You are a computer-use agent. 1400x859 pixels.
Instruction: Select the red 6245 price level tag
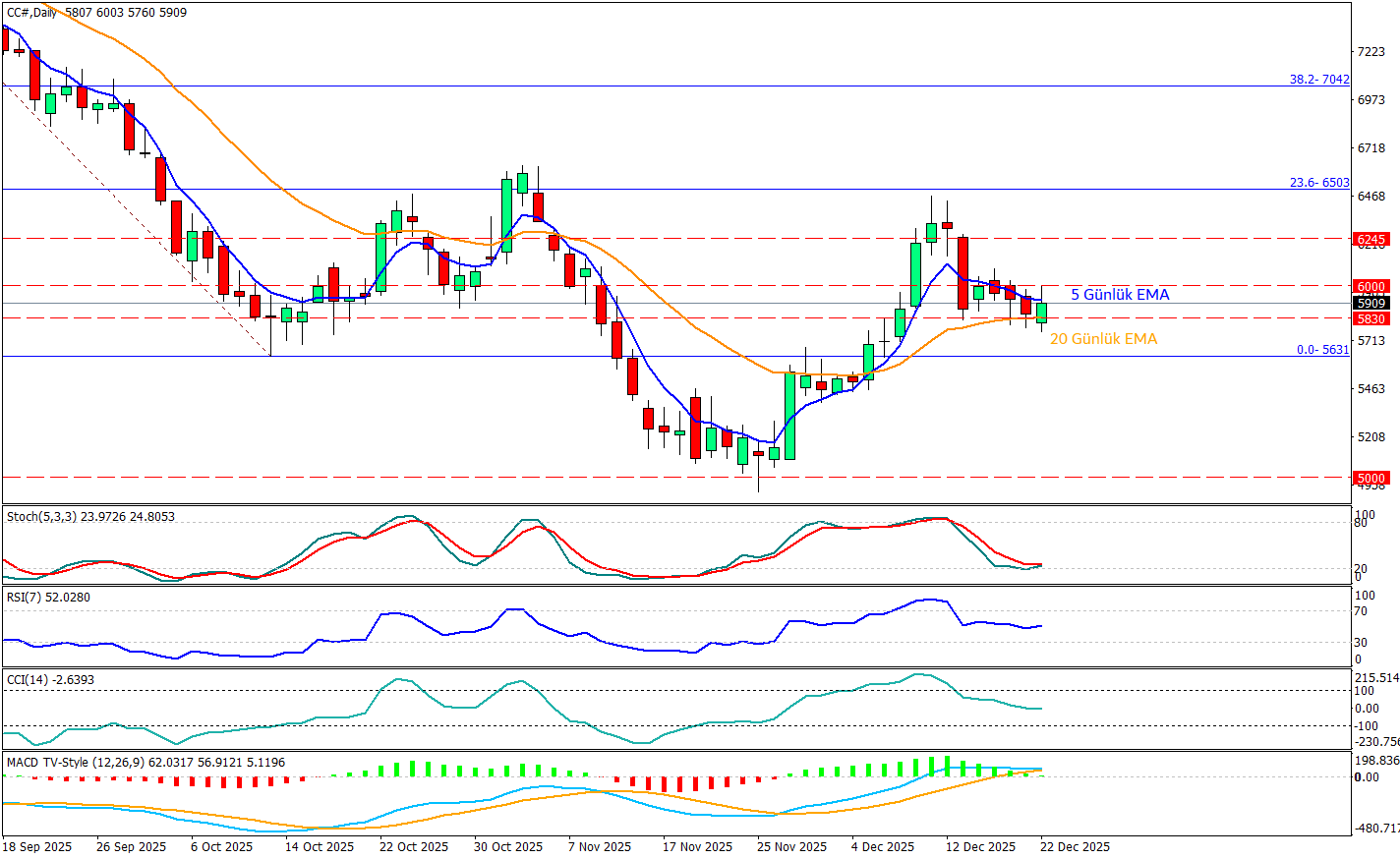(x=1371, y=239)
